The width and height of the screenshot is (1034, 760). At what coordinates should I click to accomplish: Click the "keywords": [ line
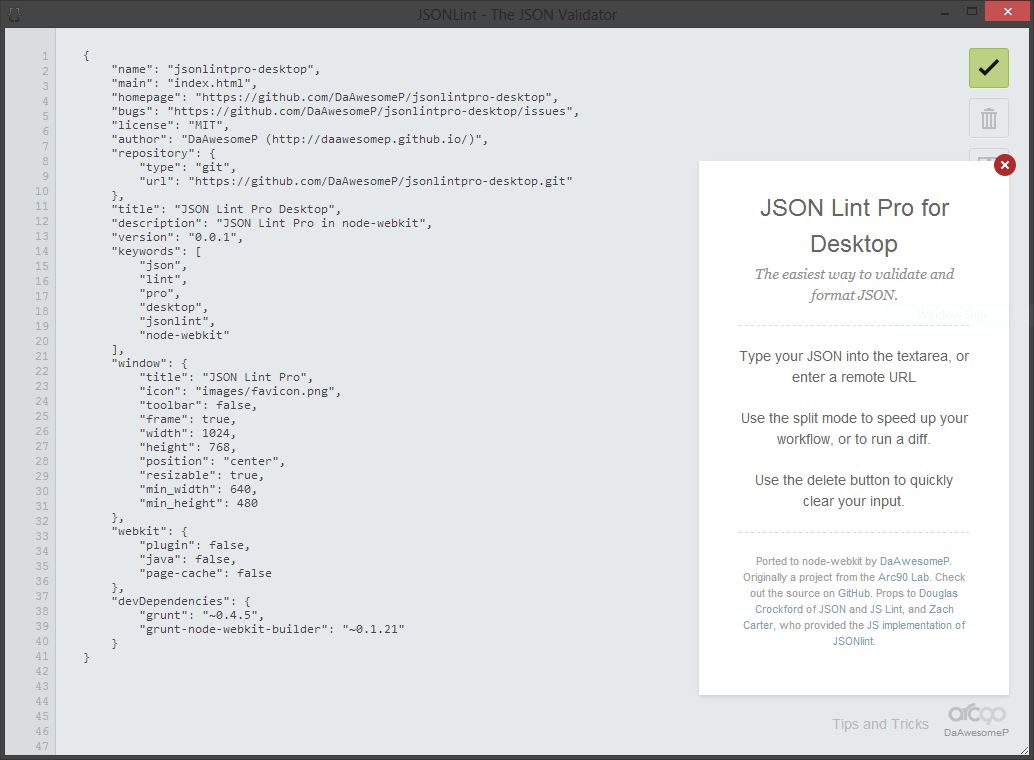[x=156, y=251]
